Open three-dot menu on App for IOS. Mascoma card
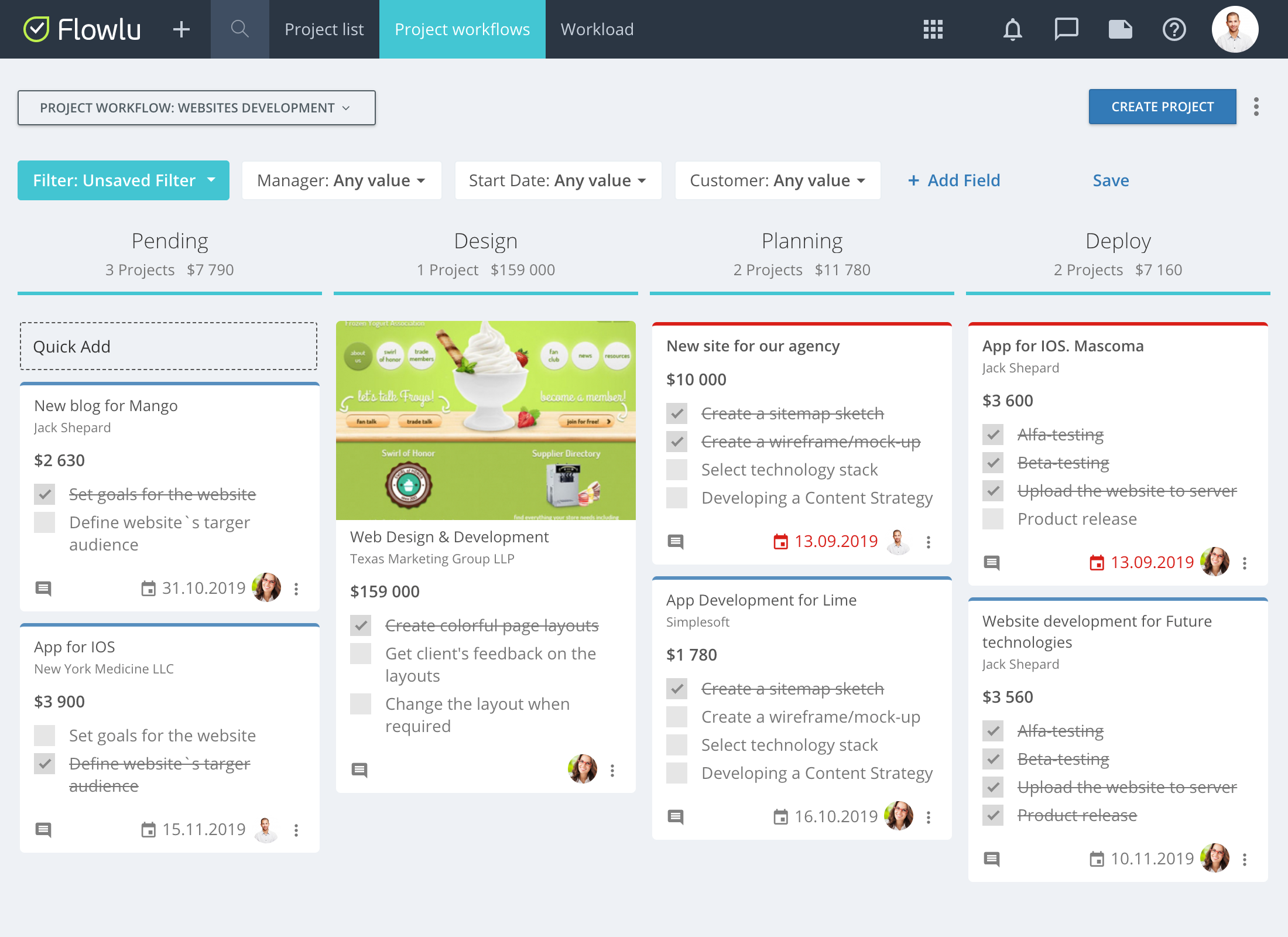Screen dimensions: 1288x937 click(1245, 563)
